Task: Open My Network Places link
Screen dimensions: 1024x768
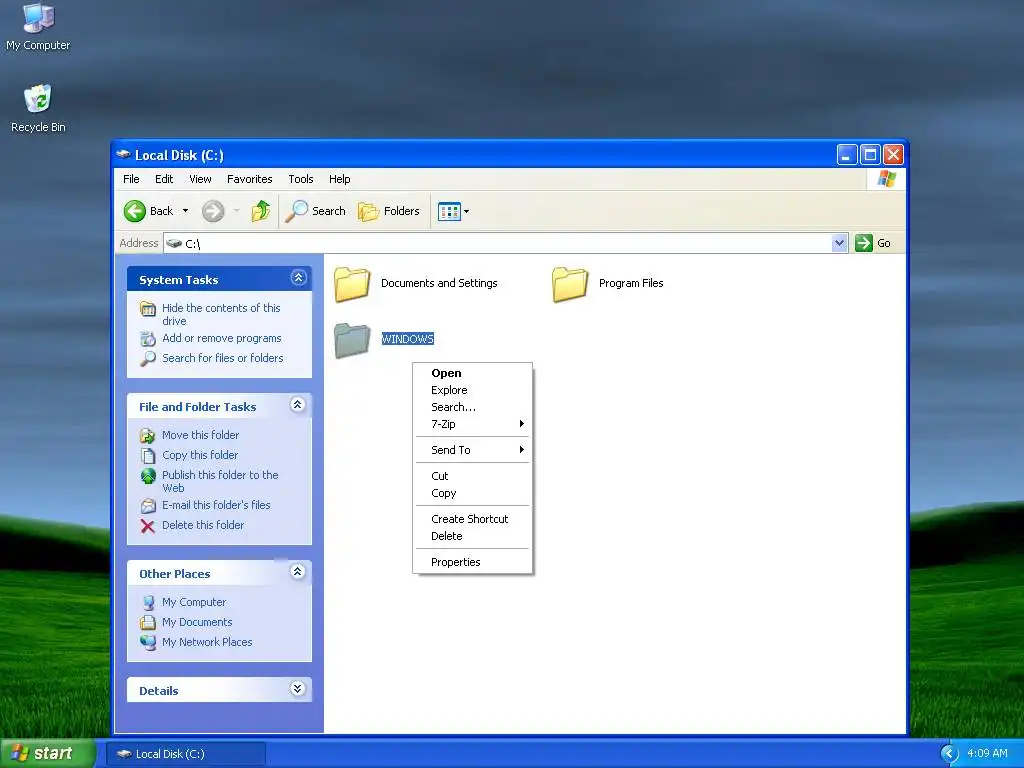Action: point(207,642)
